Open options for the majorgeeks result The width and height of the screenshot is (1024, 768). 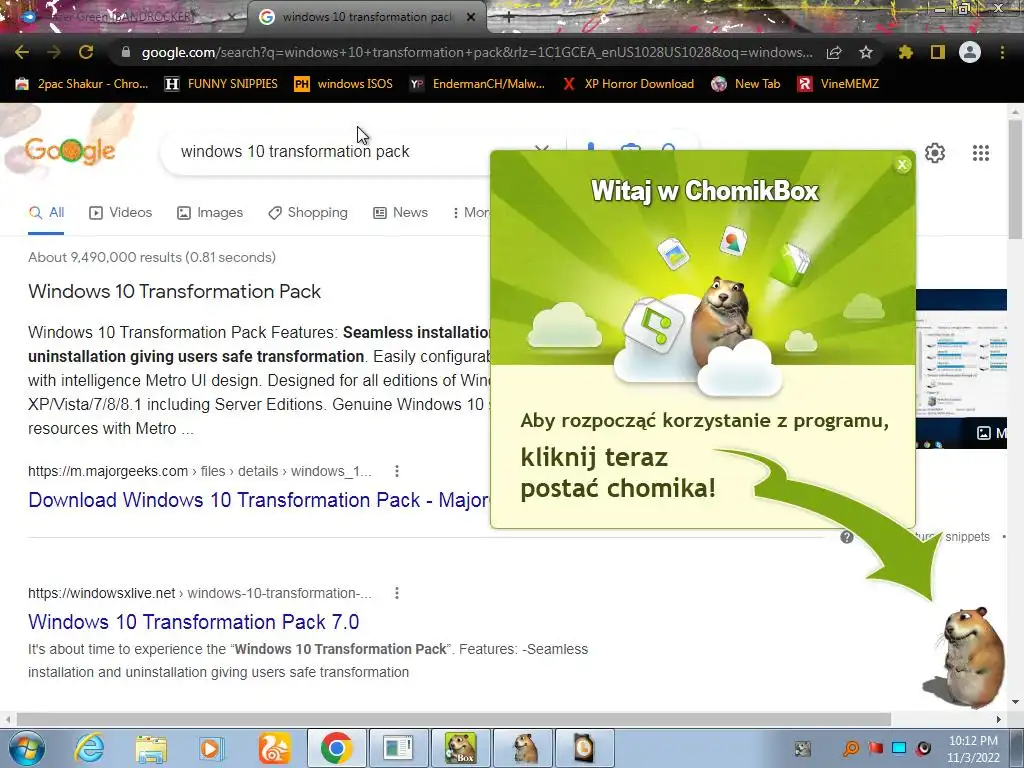(396, 471)
